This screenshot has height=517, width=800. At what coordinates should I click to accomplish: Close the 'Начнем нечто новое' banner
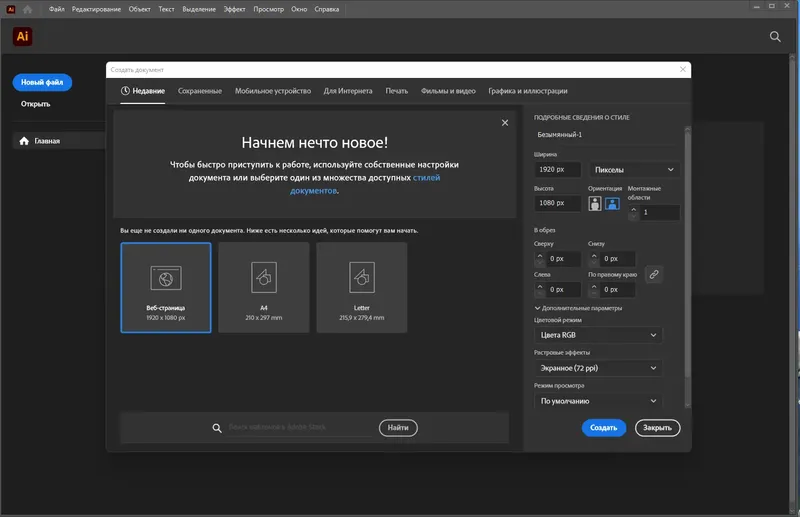coord(505,122)
